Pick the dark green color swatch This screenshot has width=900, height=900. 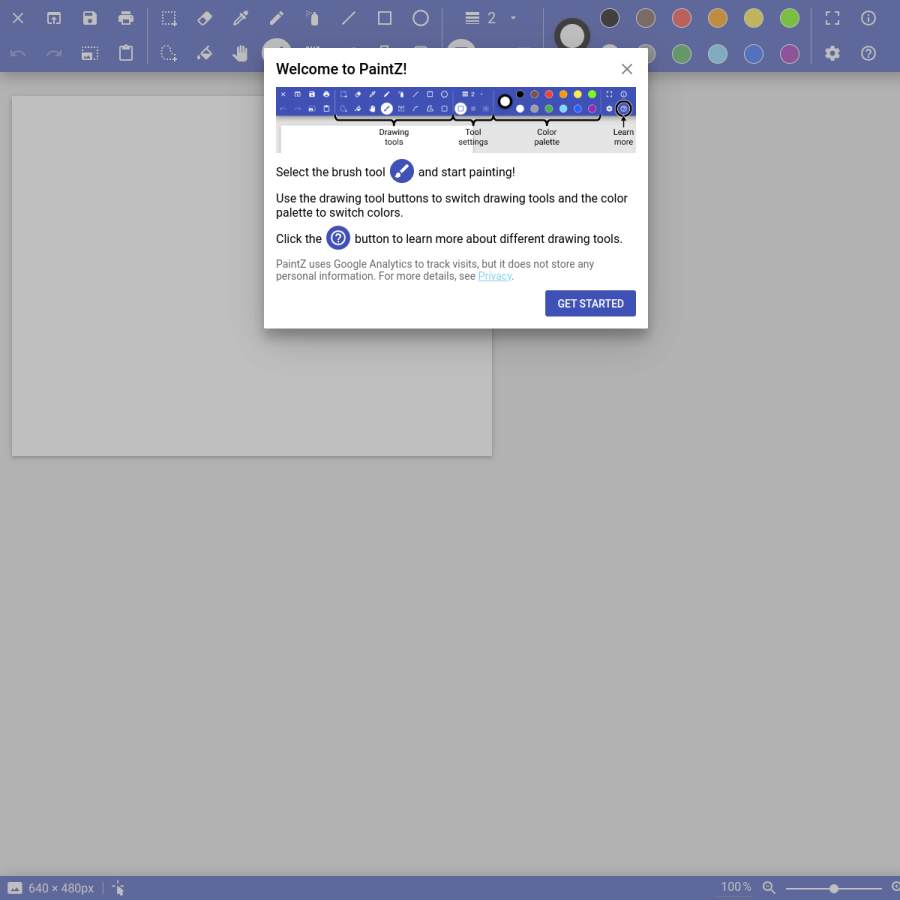pyautogui.click(x=681, y=54)
